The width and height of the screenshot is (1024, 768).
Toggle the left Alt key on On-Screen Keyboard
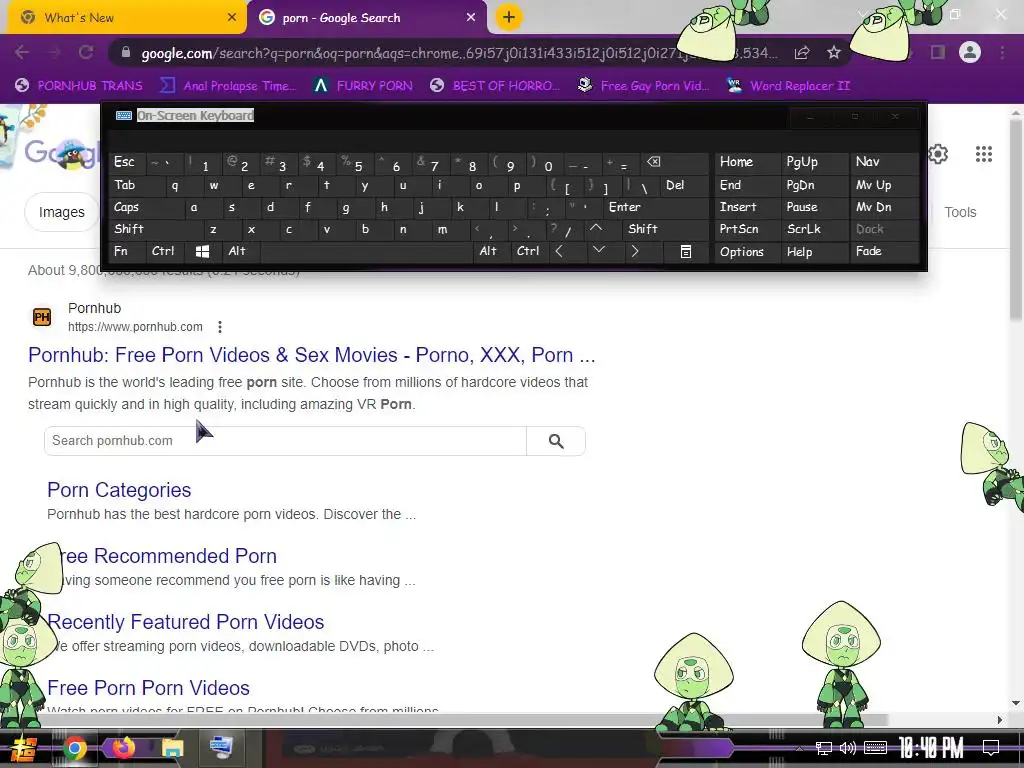[240, 251]
